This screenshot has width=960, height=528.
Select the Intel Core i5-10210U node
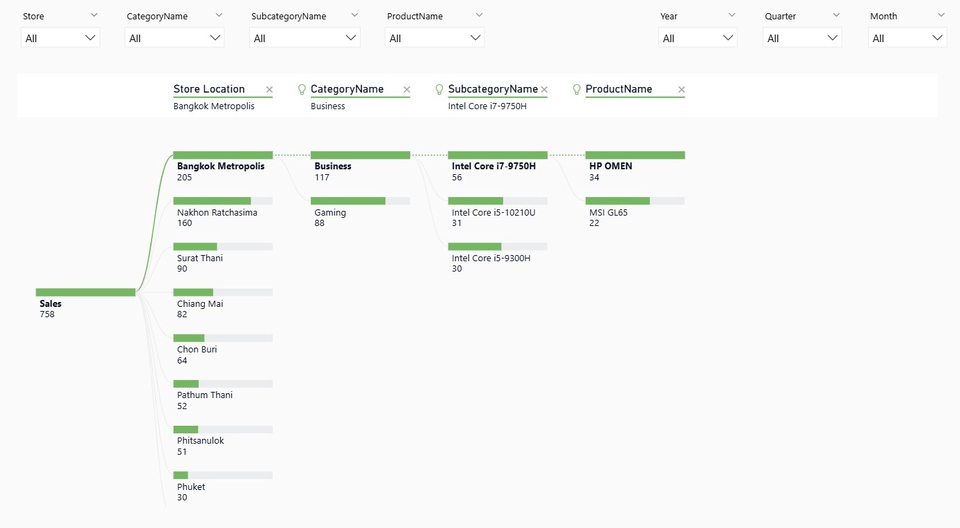(x=498, y=213)
